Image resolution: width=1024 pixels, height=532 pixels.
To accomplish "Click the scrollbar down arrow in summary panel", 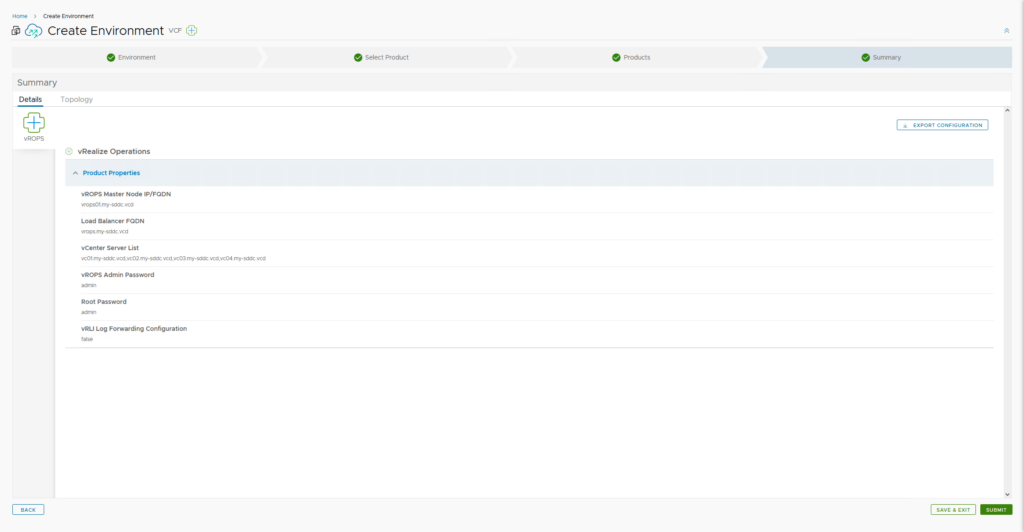I will [x=1007, y=493].
